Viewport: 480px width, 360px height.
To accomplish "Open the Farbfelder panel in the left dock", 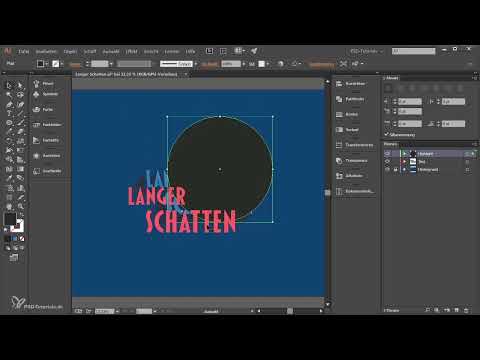I will coord(47,125).
